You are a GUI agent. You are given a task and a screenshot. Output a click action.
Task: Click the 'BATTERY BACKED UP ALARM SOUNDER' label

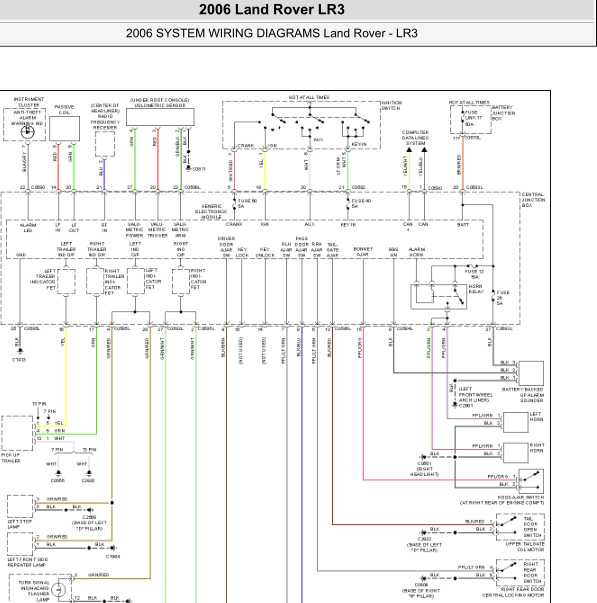pos(523,395)
